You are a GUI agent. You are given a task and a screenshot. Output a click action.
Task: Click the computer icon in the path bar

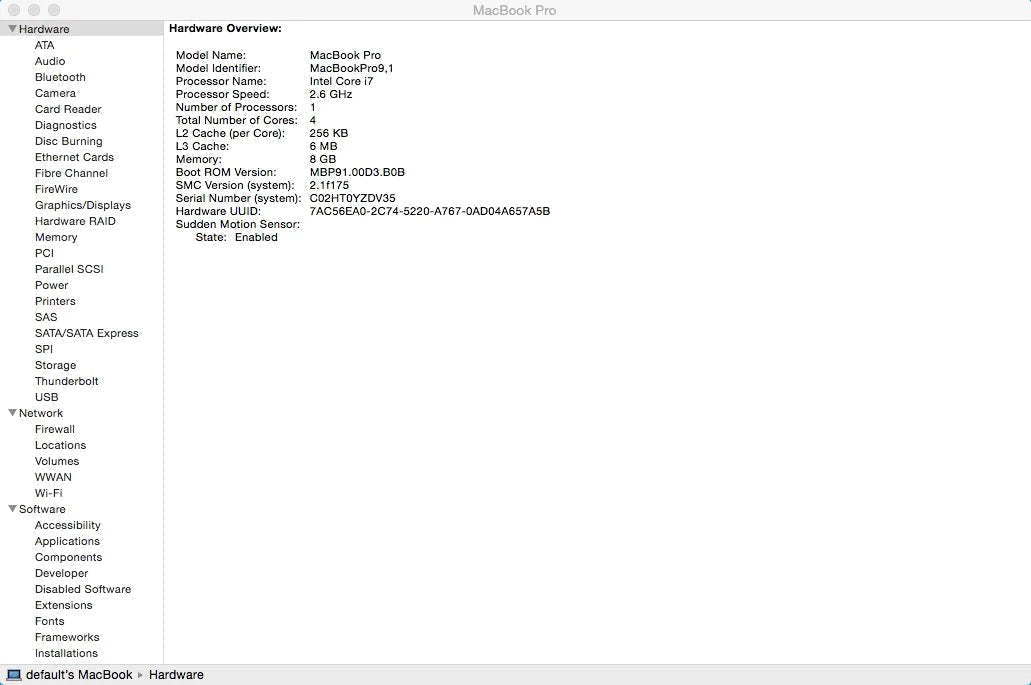click(14, 675)
